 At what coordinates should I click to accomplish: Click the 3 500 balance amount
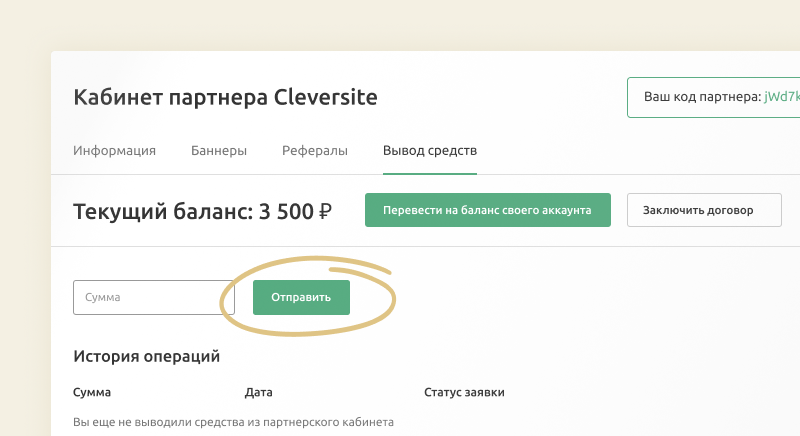click(x=285, y=211)
